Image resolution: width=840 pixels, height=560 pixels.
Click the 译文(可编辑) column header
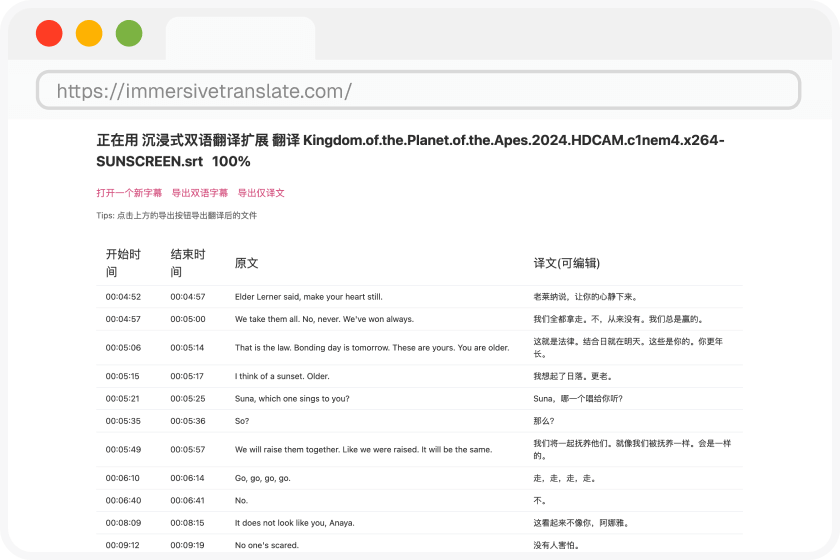566,263
